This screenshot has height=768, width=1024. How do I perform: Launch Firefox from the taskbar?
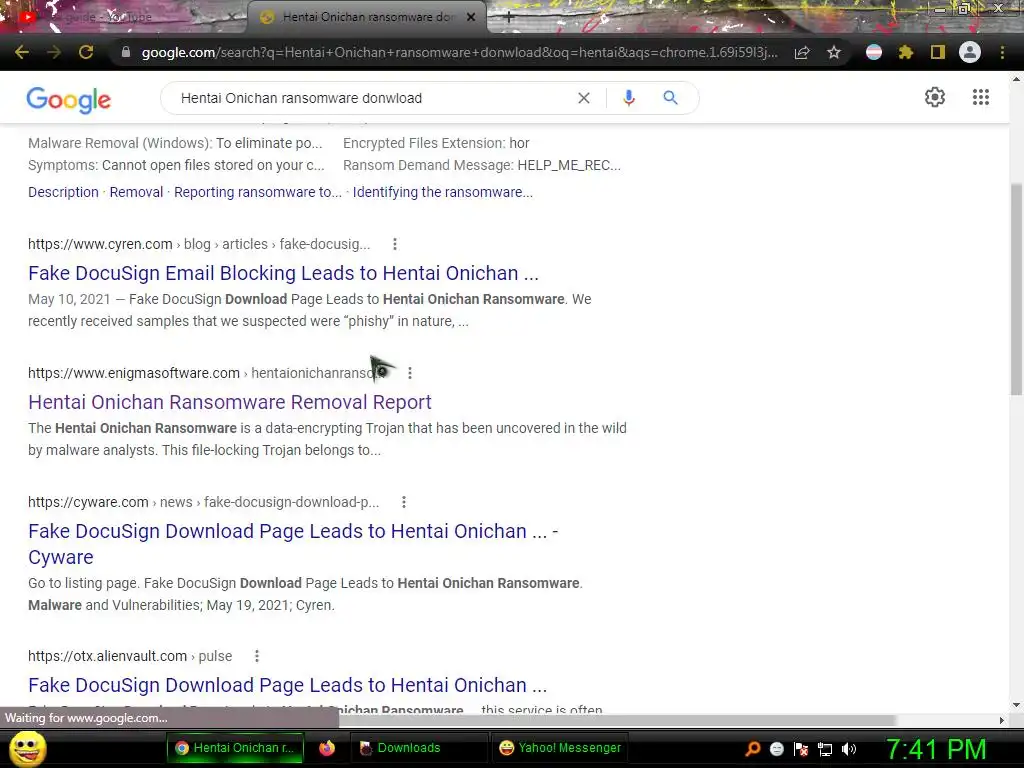[x=327, y=748]
